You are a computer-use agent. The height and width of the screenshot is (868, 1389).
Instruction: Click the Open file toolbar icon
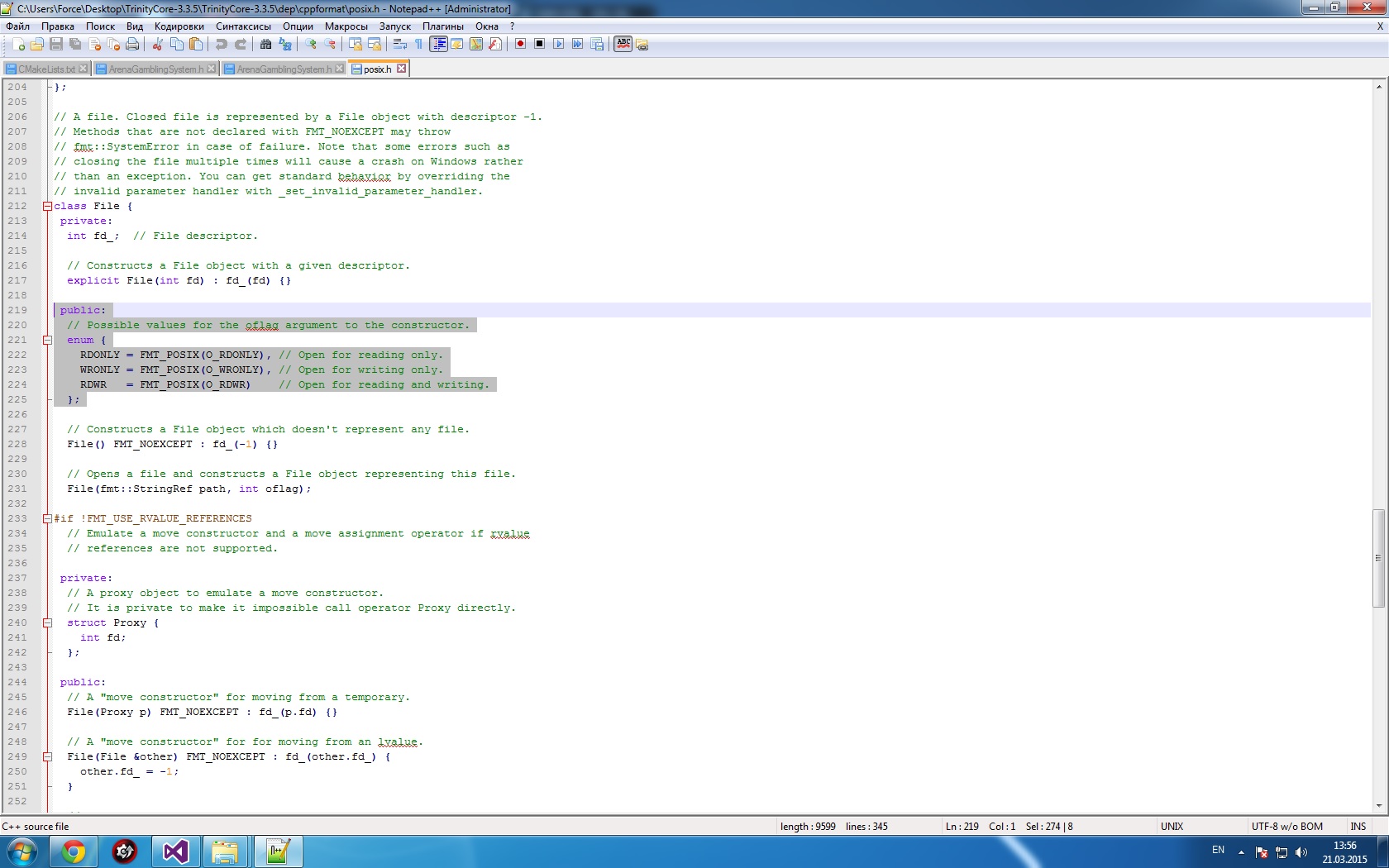click(x=37, y=45)
